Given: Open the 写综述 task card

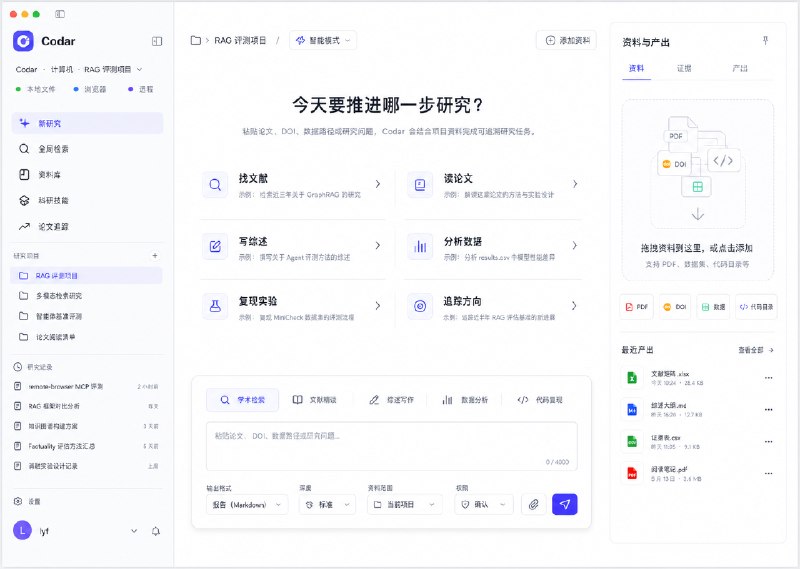Looking at the screenshot, I should pyautogui.click(x=292, y=247).
